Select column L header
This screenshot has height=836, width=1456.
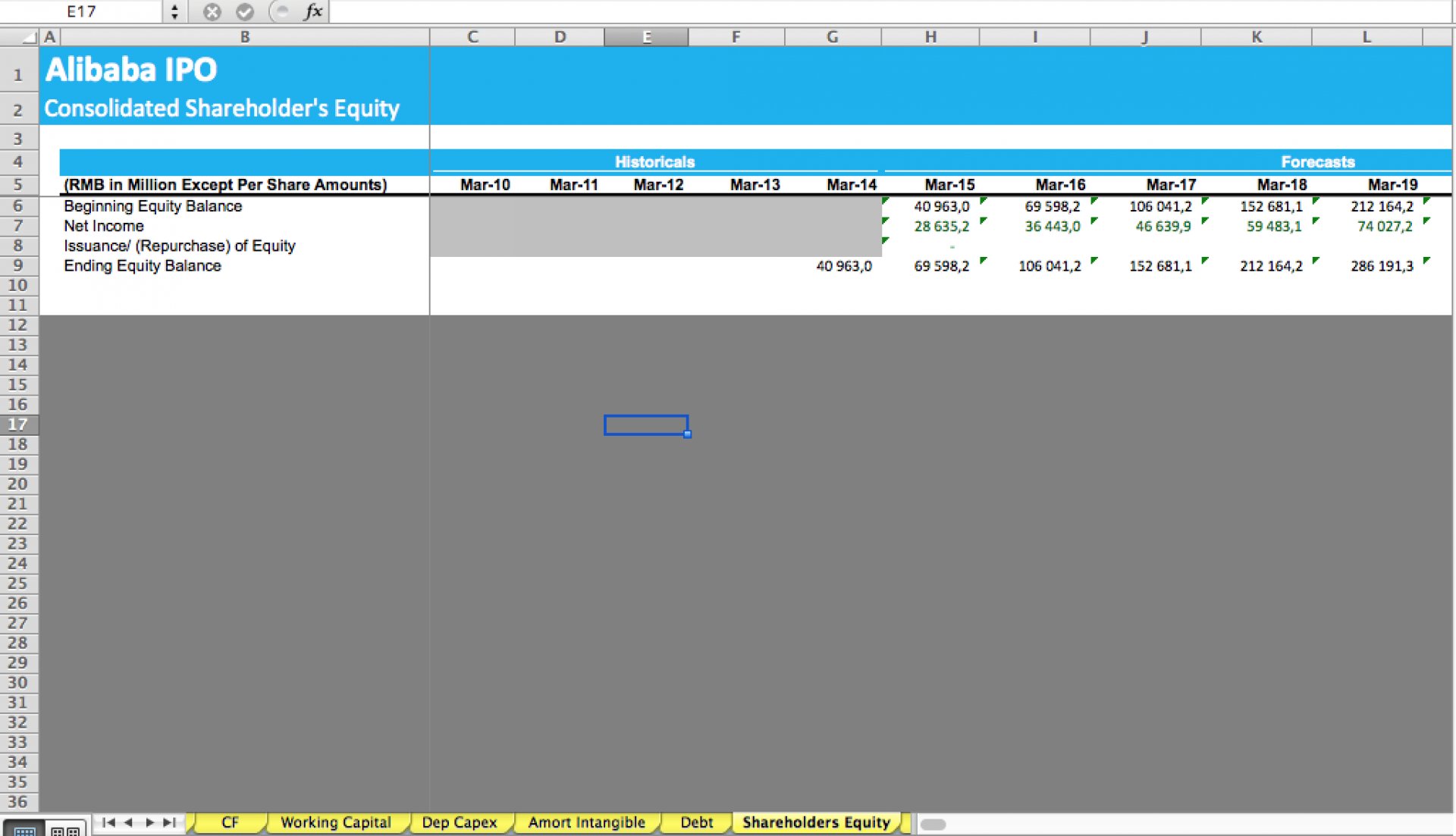(x=1367, y=37)
